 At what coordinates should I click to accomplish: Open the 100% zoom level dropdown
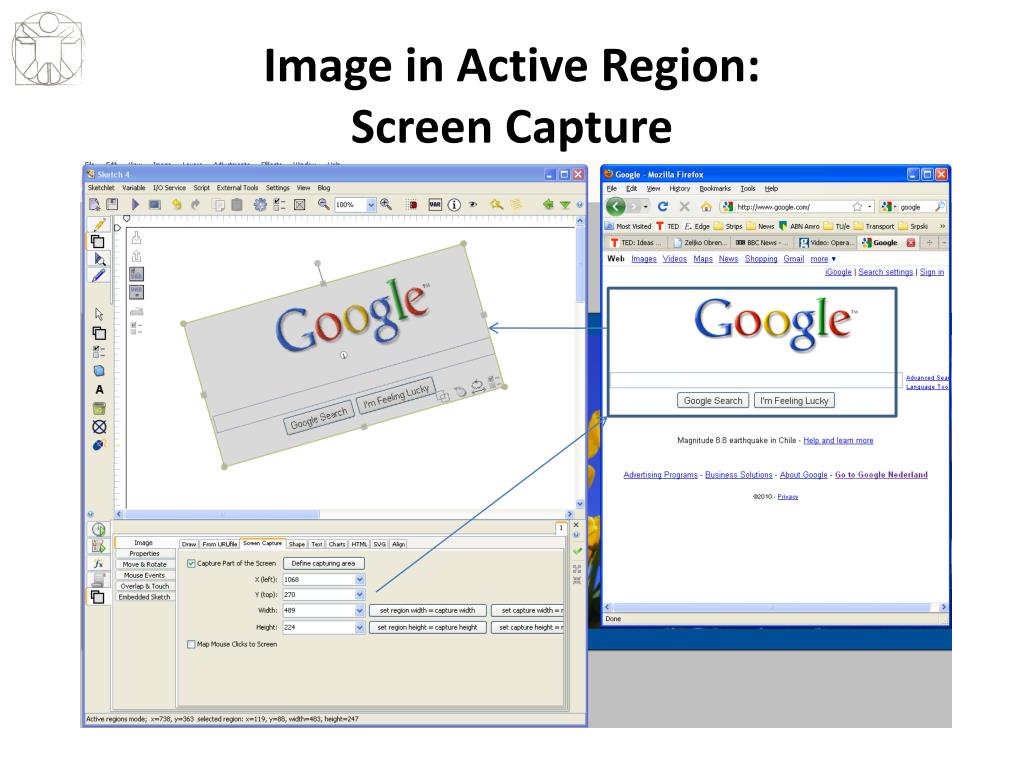(x=372, y=205)
